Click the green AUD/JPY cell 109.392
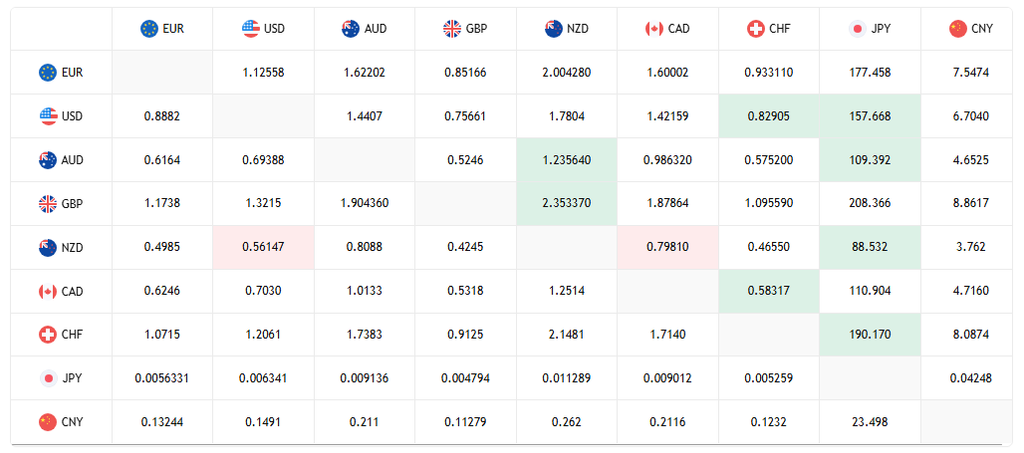 pos(870,160)
